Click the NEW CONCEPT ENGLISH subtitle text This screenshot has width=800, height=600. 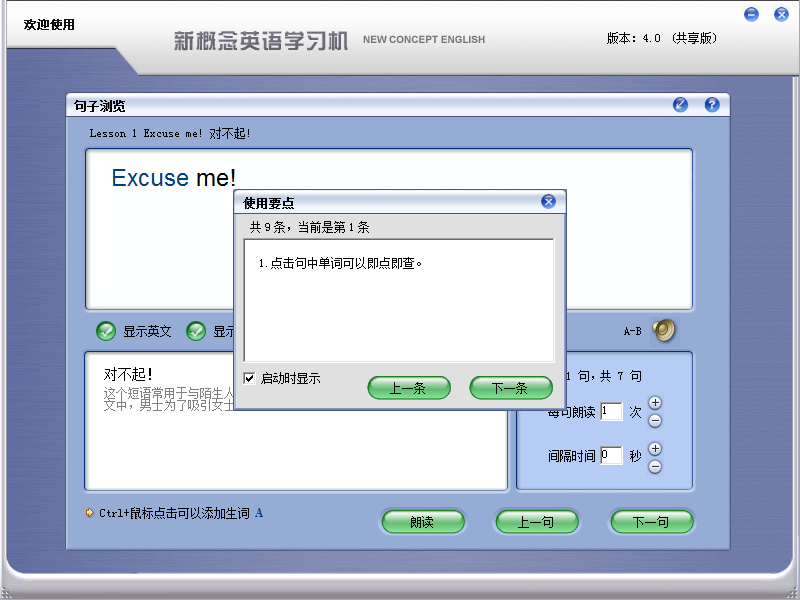pos(424,39)
